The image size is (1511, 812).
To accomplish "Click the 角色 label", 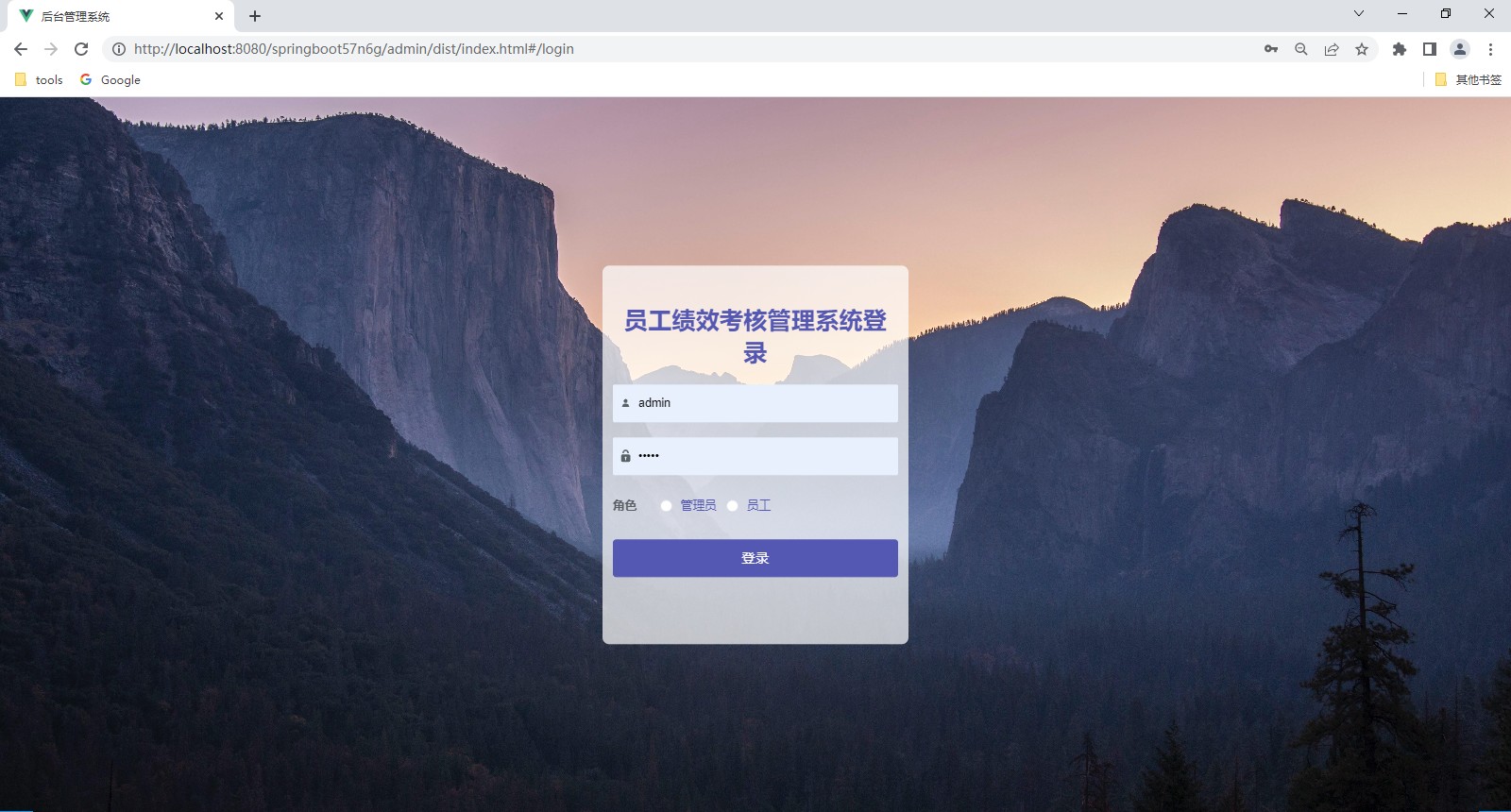I will click(x=625, y=506).
